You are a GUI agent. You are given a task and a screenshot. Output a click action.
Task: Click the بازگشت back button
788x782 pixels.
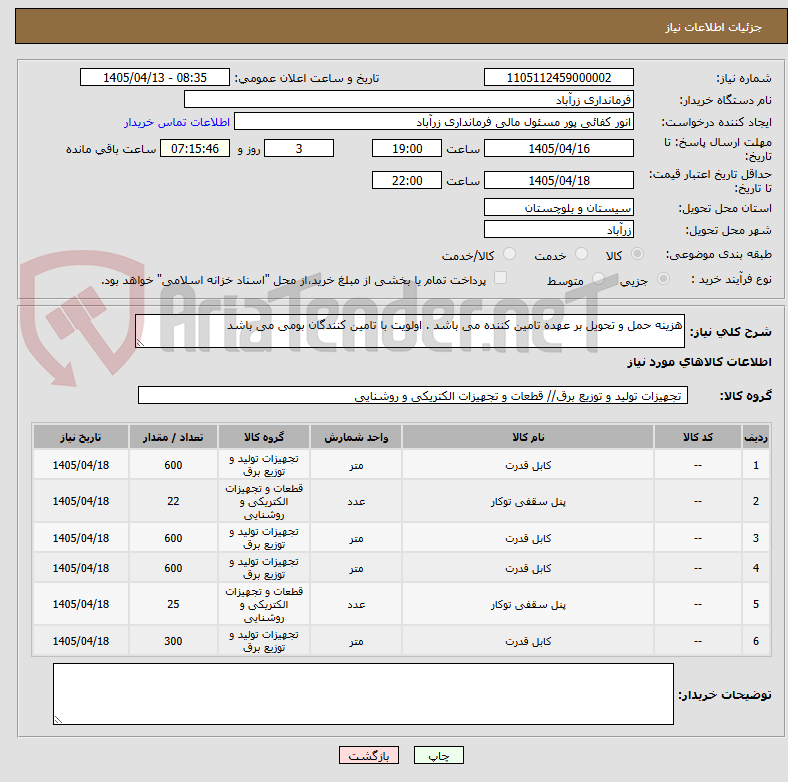369,755
